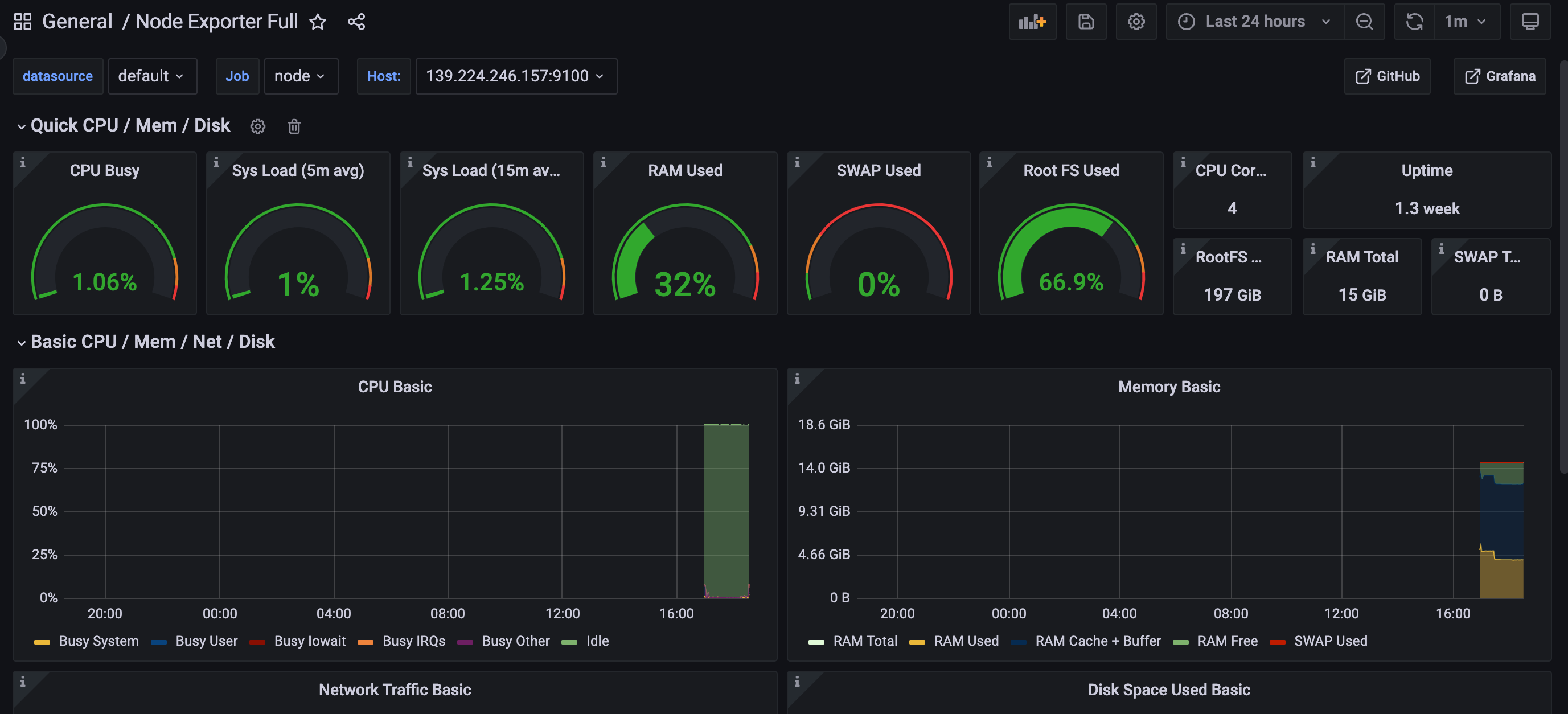This screenshot has height=714, width=1568.
Task: Cycle view mode with monitor icon
Action: pos(1529,22)
